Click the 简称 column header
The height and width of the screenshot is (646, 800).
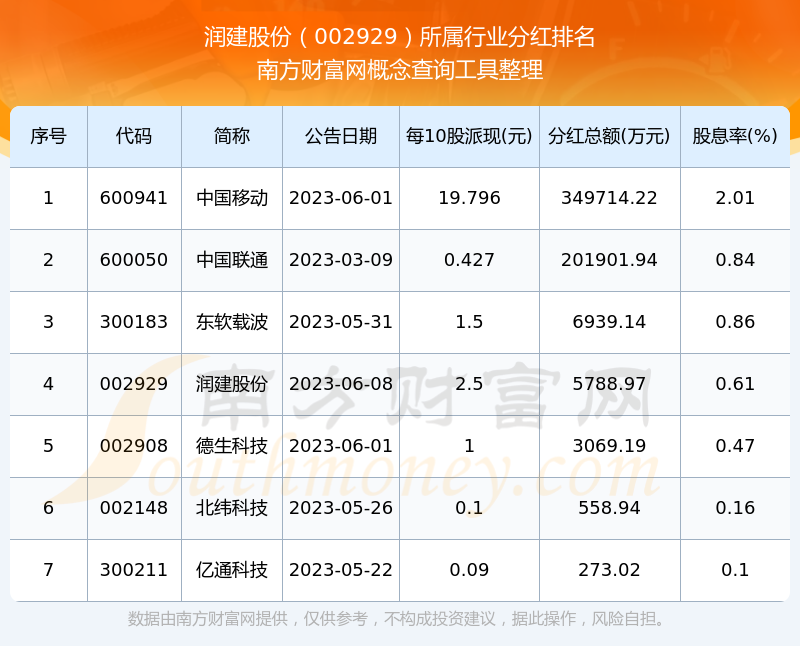click(232, 136)
